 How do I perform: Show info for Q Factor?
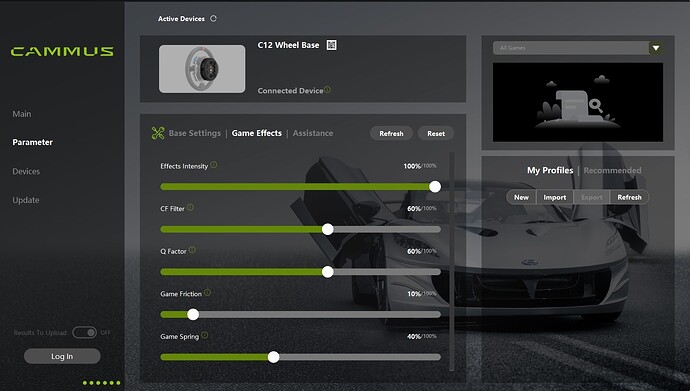192,250
